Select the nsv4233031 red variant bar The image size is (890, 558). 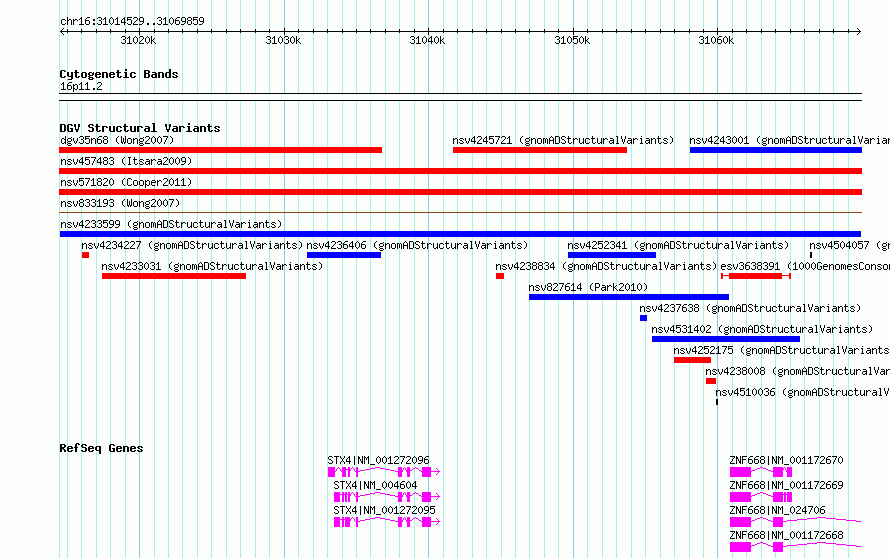[174, 276]
